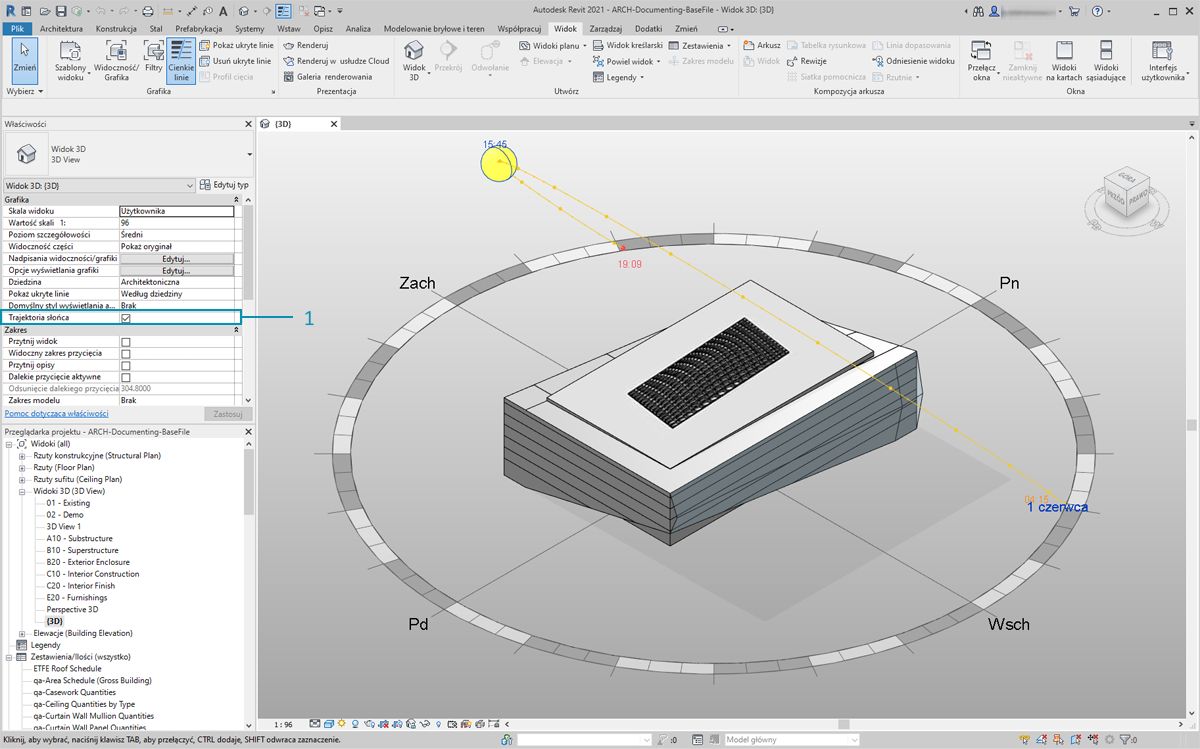Click Pokaż ukryte linie tool
The height and width of the screenshot is (749, 1200).
click(x=236, y=46)
